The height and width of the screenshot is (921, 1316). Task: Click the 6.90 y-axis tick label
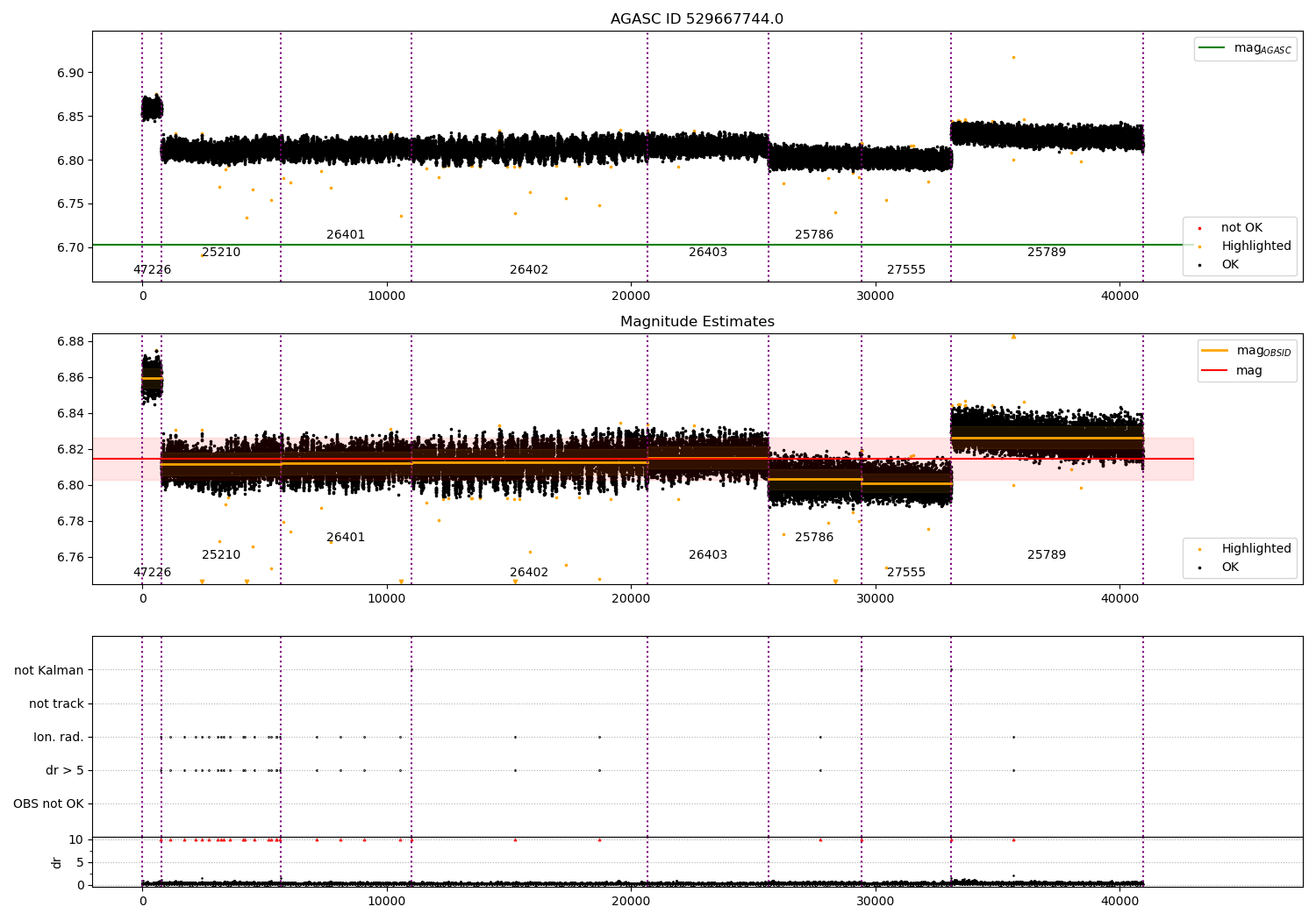pyautogui.click(x=70, y=73)
